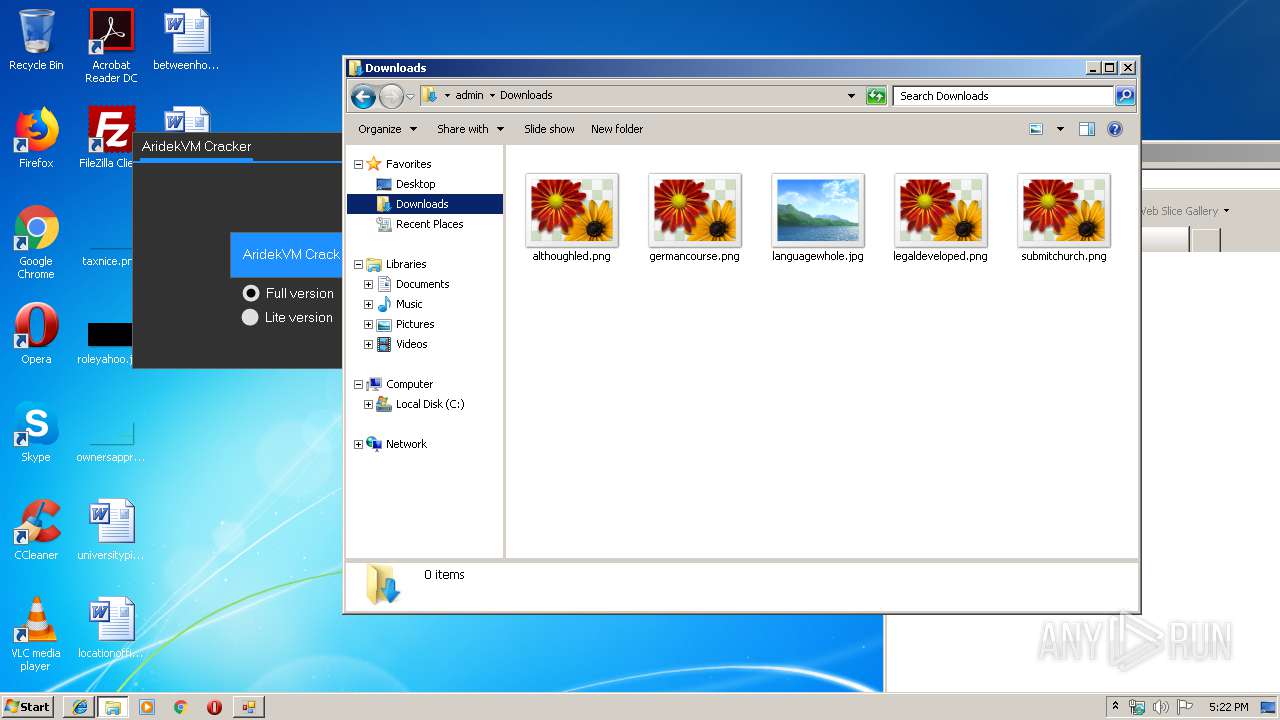Viewport: 1280px width, 720px height.
Task: Click the Forward arrow in Explorer
Action: point(391,96)
